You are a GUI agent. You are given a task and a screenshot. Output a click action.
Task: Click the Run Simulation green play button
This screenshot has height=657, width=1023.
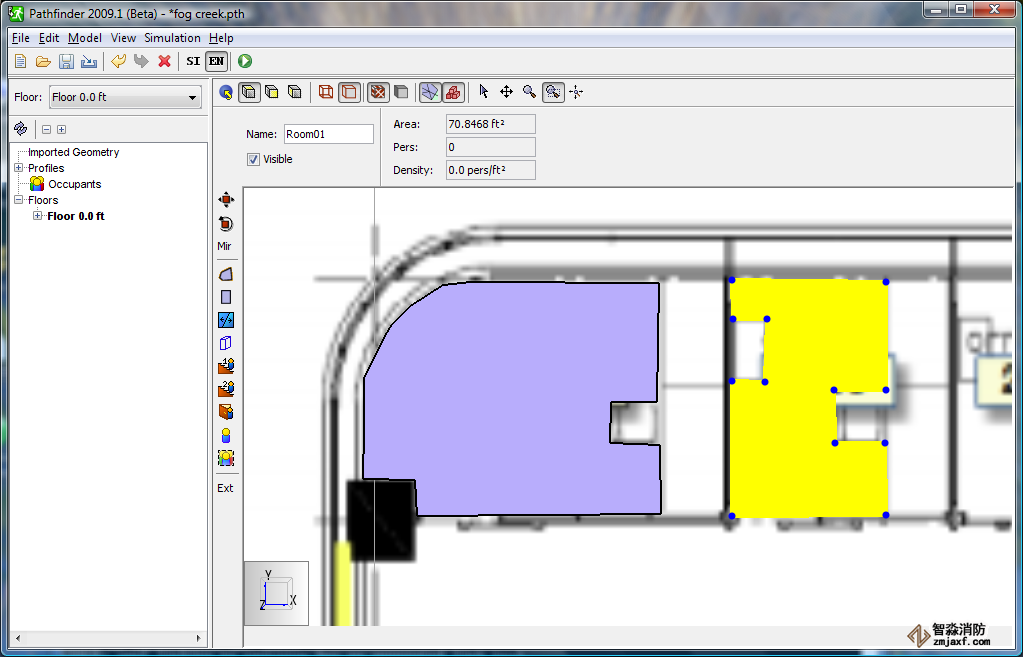pyautogui.click(x=245, y=62)
